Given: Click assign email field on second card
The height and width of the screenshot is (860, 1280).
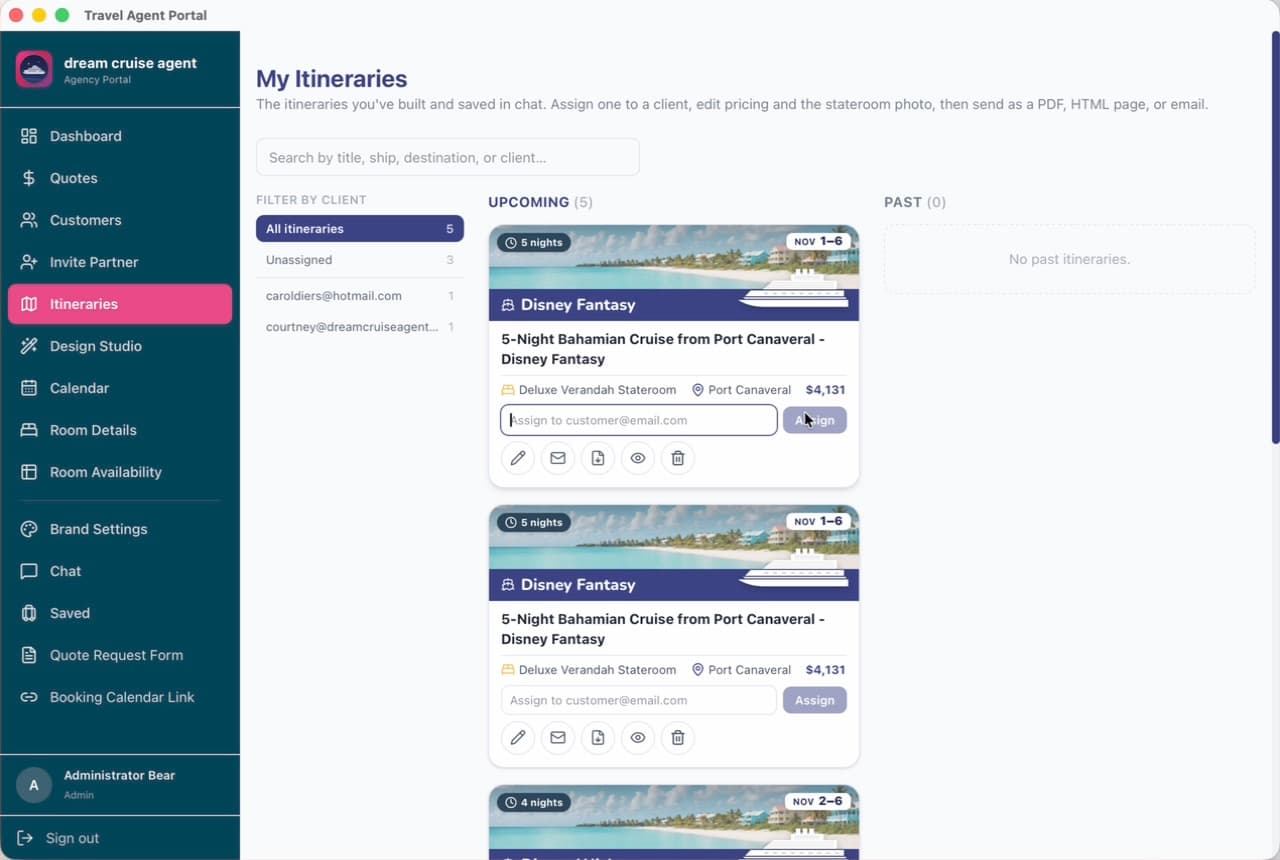Looking at the screenshot, I should [x=639, y=700].
